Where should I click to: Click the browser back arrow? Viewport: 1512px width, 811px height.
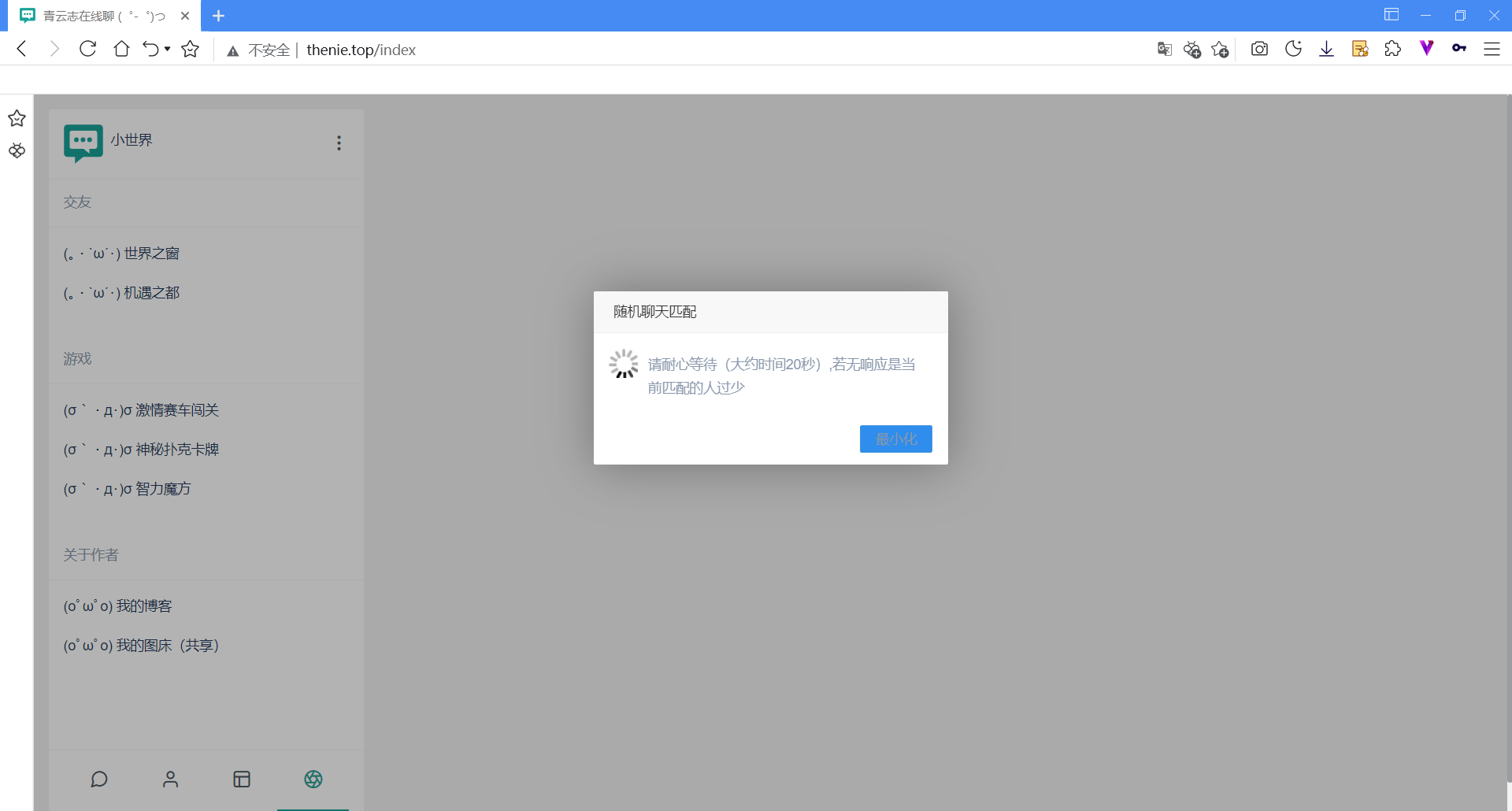pyautogui.click(x=22, y=49)
